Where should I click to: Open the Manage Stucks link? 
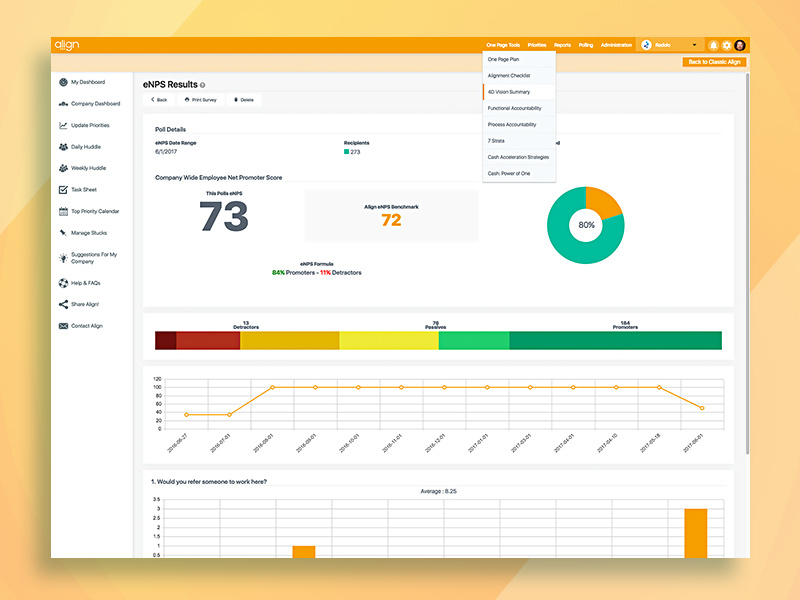click(89, 233)
